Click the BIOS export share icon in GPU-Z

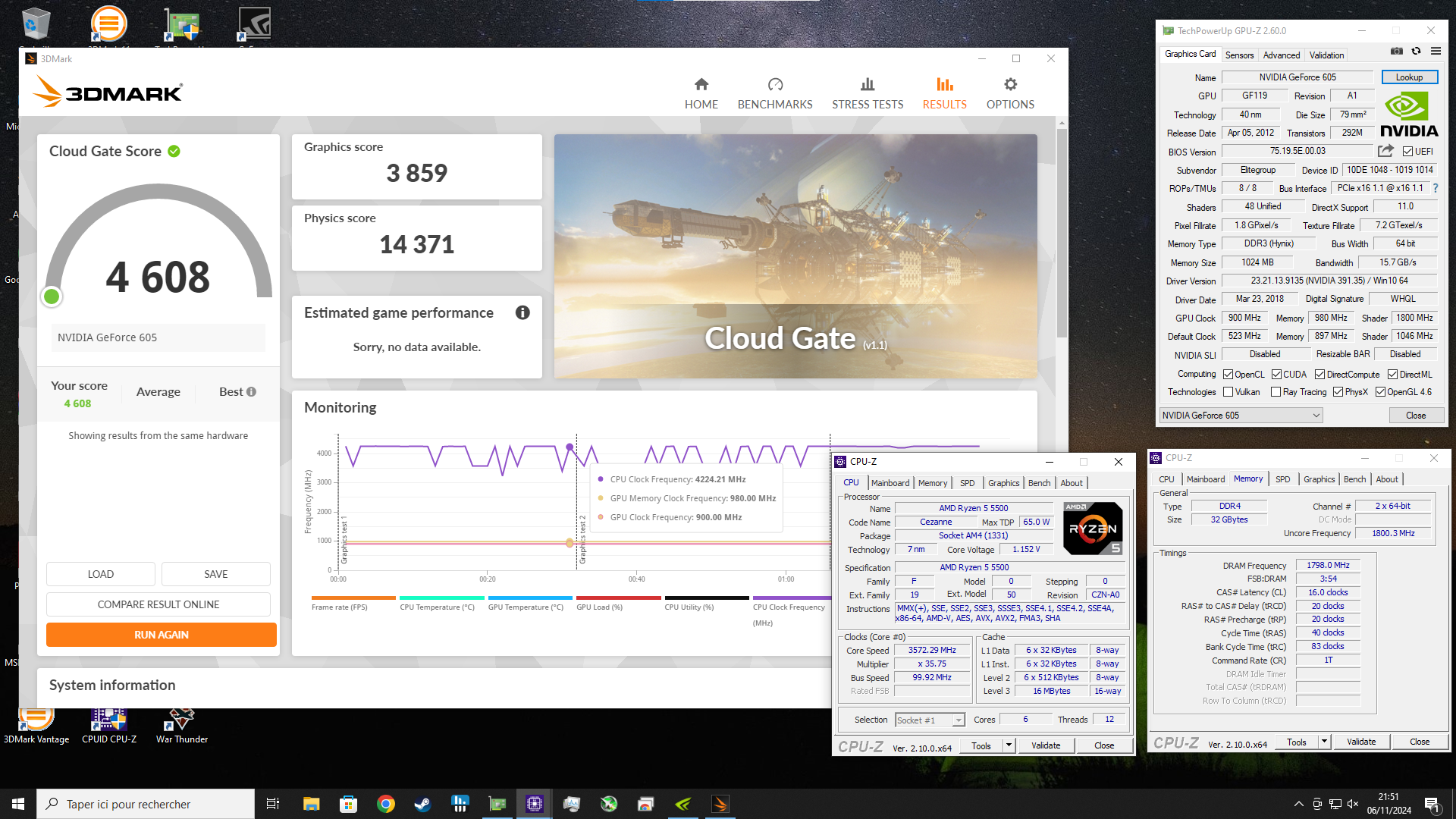1385,151
